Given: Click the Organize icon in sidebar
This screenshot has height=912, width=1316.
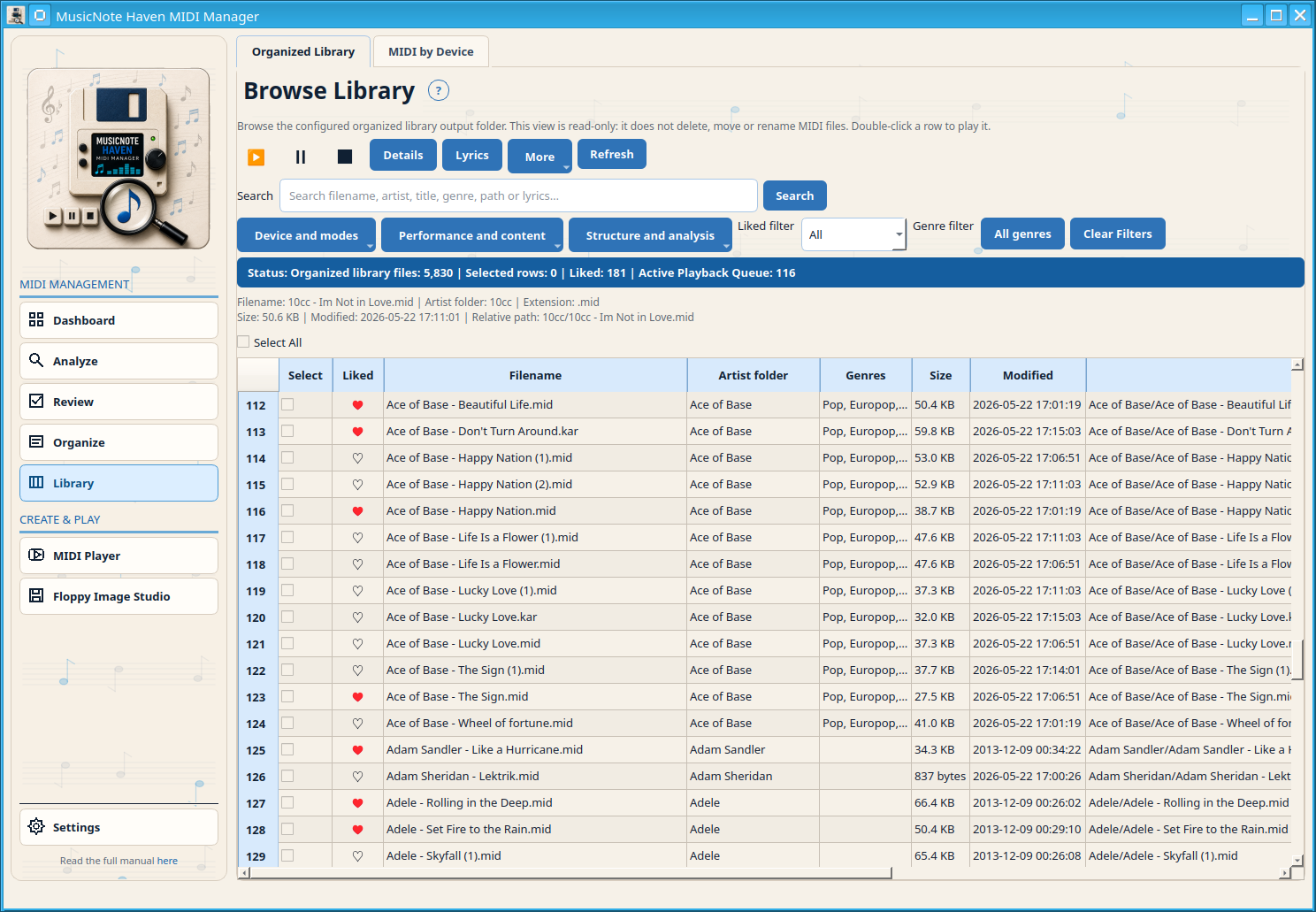Looking at the screenshot, I should [x=36, y=441].
